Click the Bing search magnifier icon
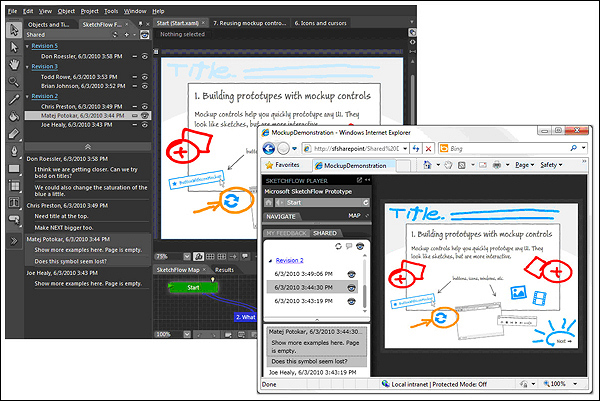The image size is (600, 401). [x=573, y=148]
